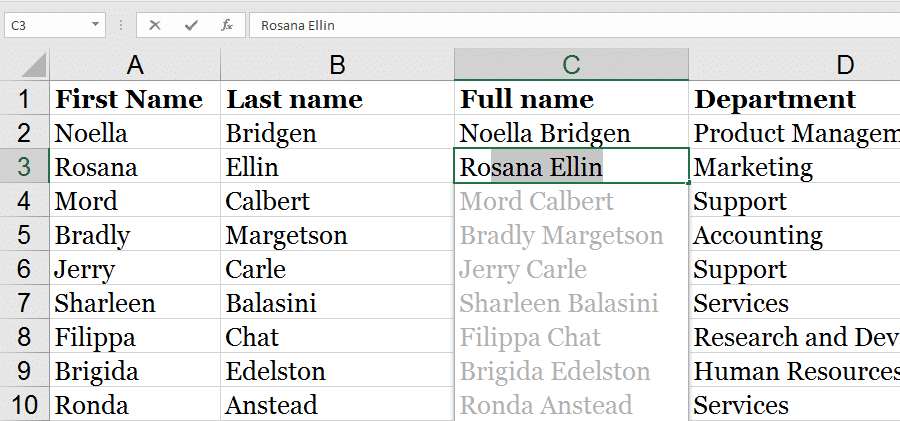Click the formula bar text Rosana Ellin
Screen dimensions: 900x421
[x=298, y=26]
